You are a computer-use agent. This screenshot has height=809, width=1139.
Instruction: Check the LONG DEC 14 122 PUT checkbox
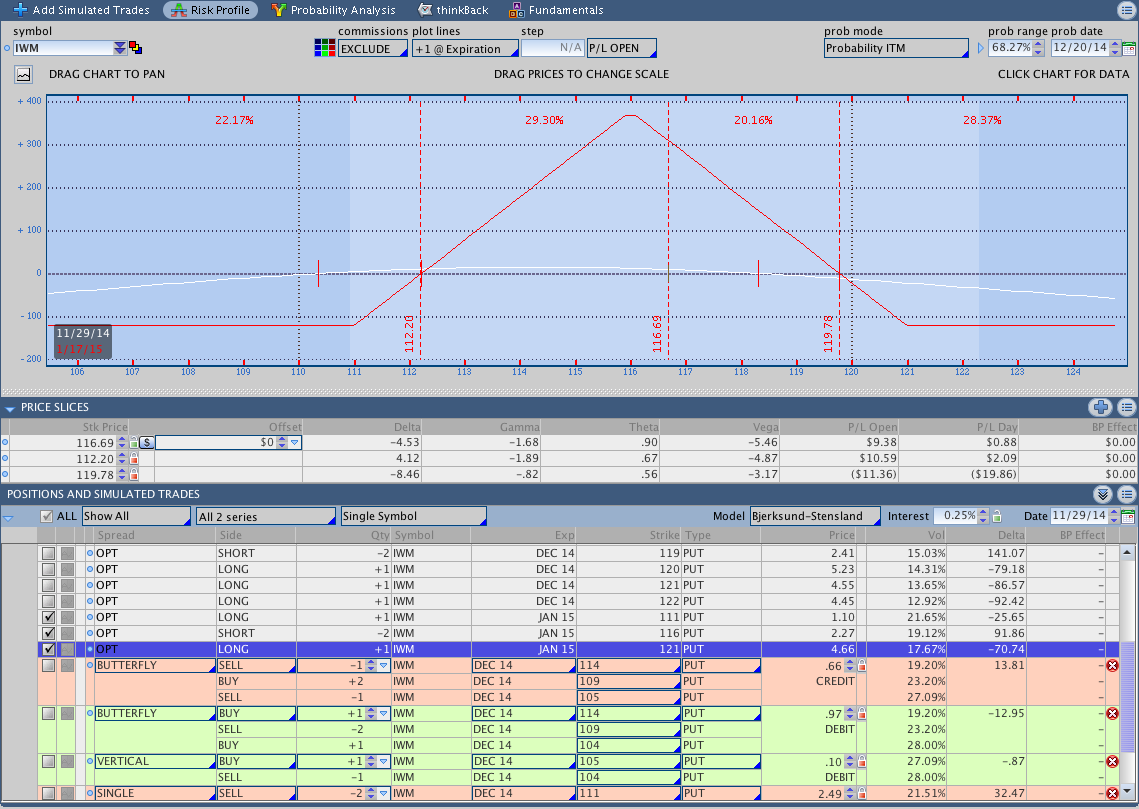tap(49, 601)
